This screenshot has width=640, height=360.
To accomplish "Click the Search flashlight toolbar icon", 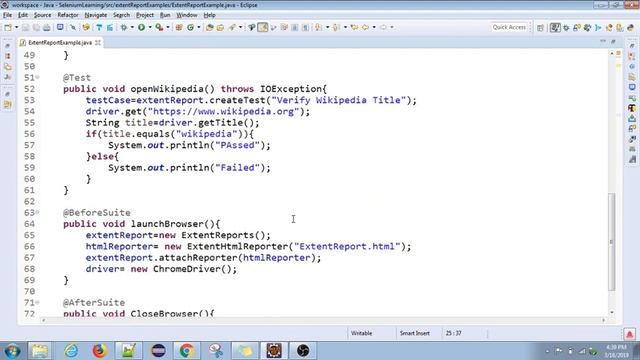I will [x=232, y=27].
